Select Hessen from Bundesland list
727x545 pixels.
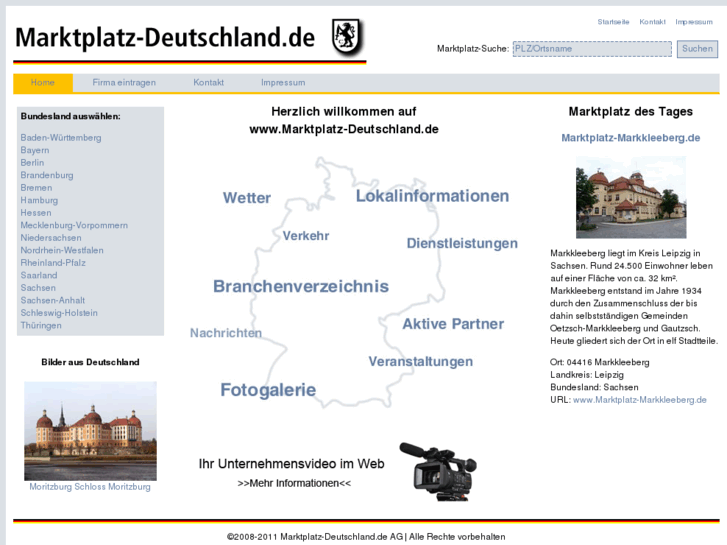tap(36, 213)
